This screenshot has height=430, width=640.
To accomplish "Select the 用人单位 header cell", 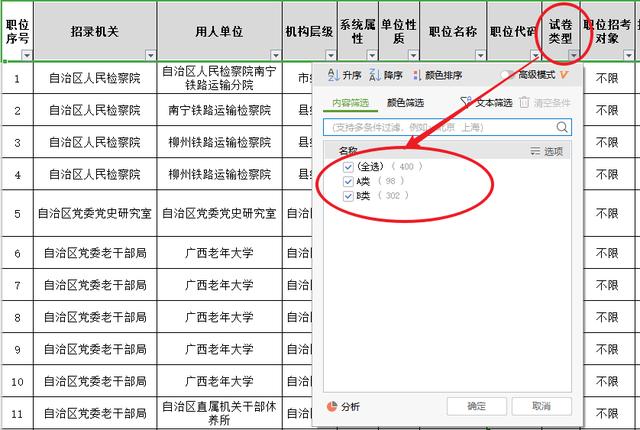I will [x=220, y=31].
